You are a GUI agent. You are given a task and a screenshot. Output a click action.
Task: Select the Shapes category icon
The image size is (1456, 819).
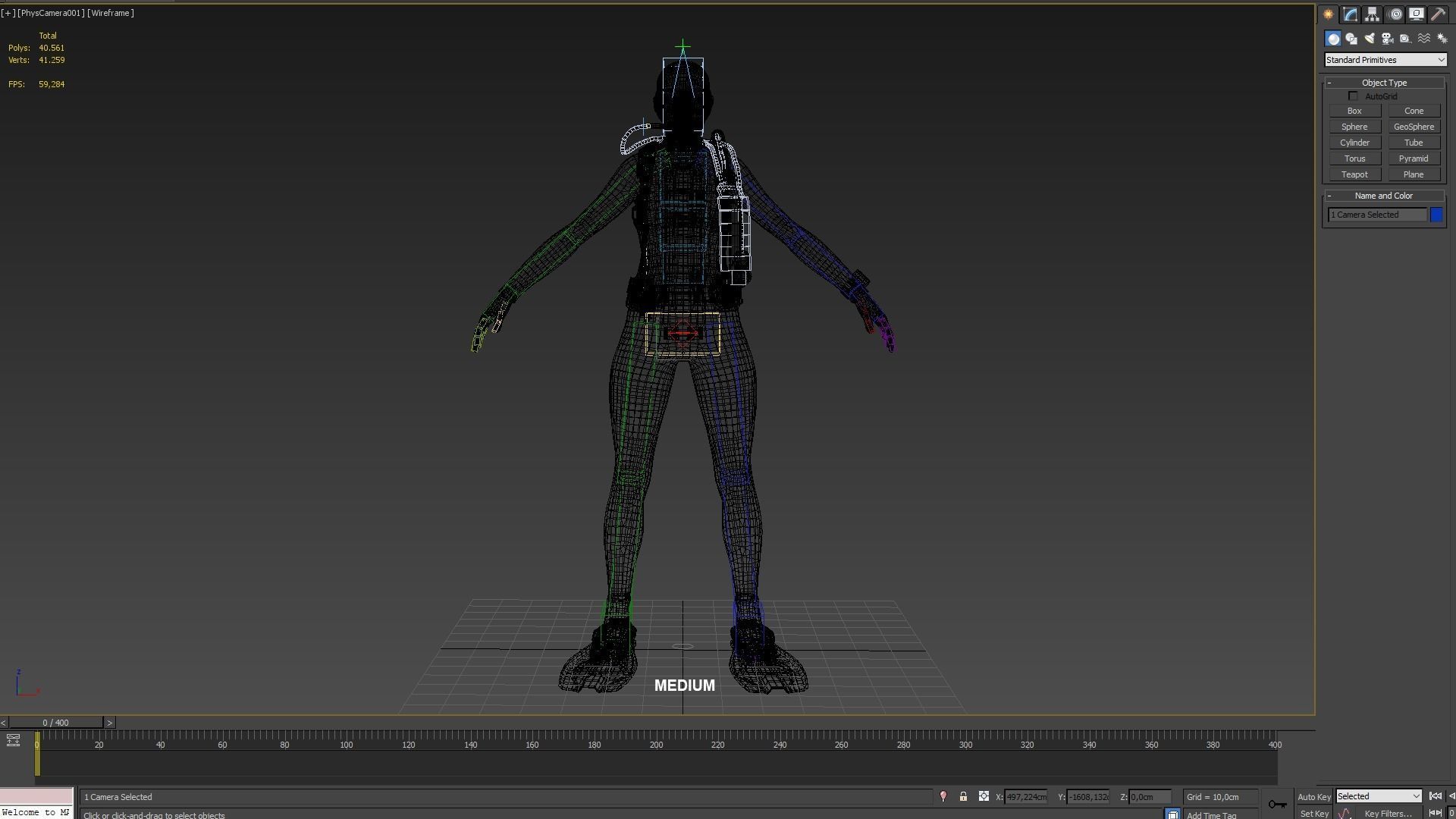[x=1351, y=39]
